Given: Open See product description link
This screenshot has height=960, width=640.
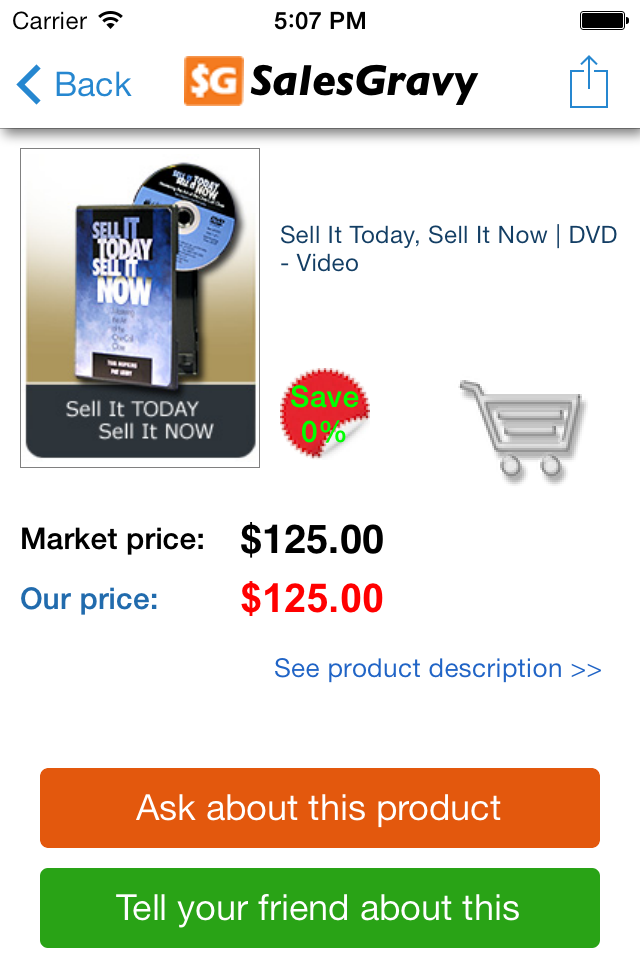Looking at the screenshot, I should [438, 669].
